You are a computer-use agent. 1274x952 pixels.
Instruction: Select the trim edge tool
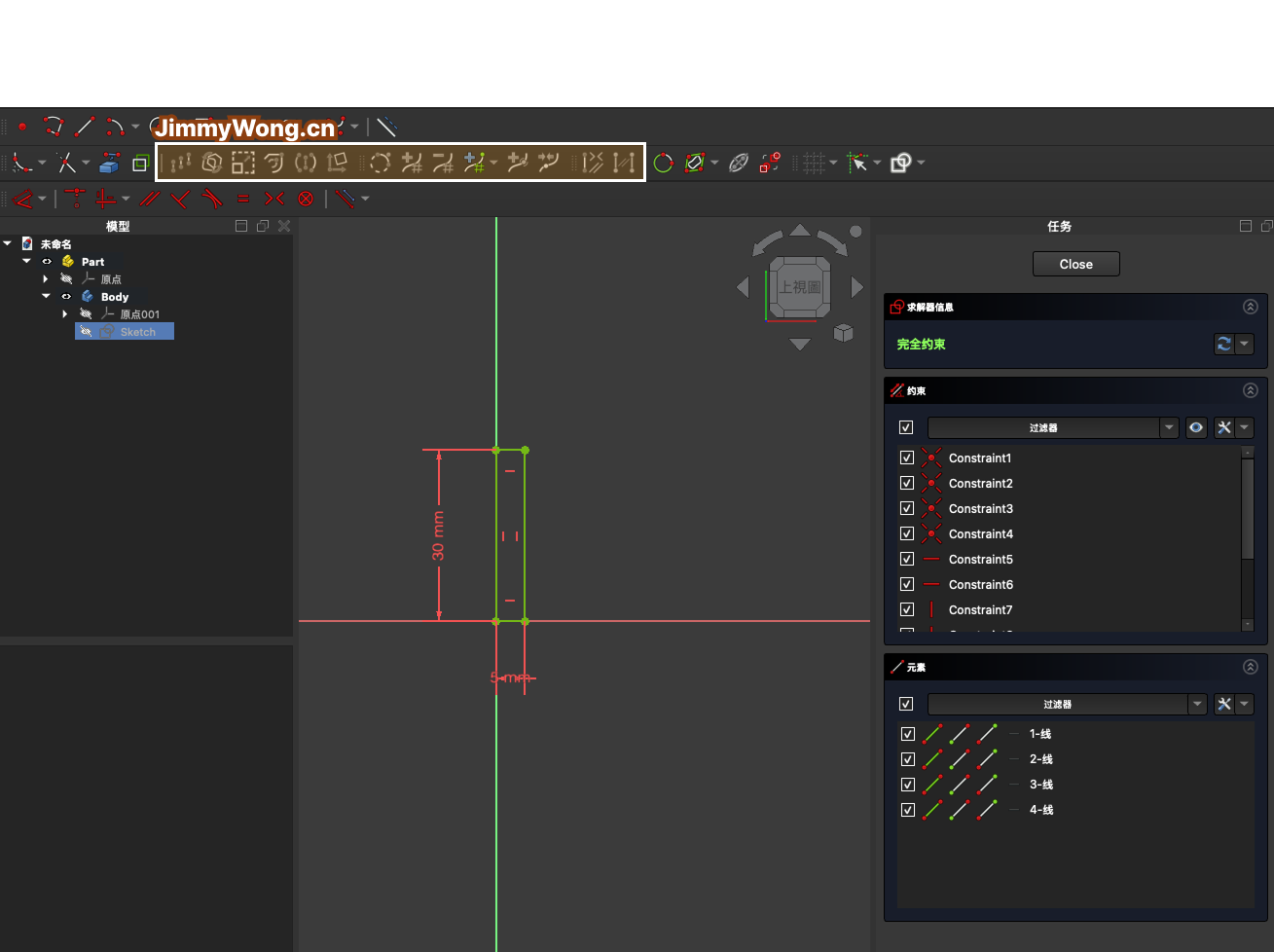click(66, 164)
